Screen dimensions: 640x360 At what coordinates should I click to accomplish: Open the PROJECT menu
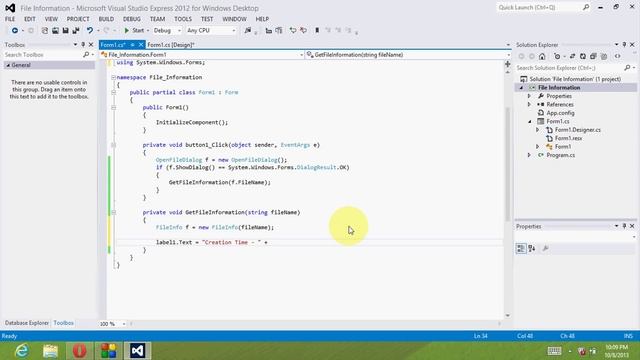click(x=78, y=19)
